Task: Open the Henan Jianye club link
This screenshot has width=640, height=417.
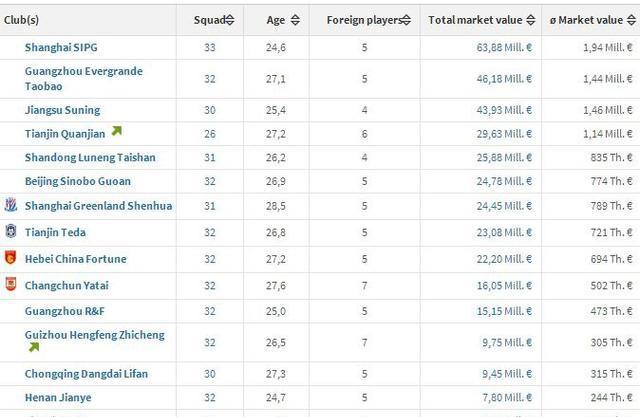Action: click(x=58, y=398)
